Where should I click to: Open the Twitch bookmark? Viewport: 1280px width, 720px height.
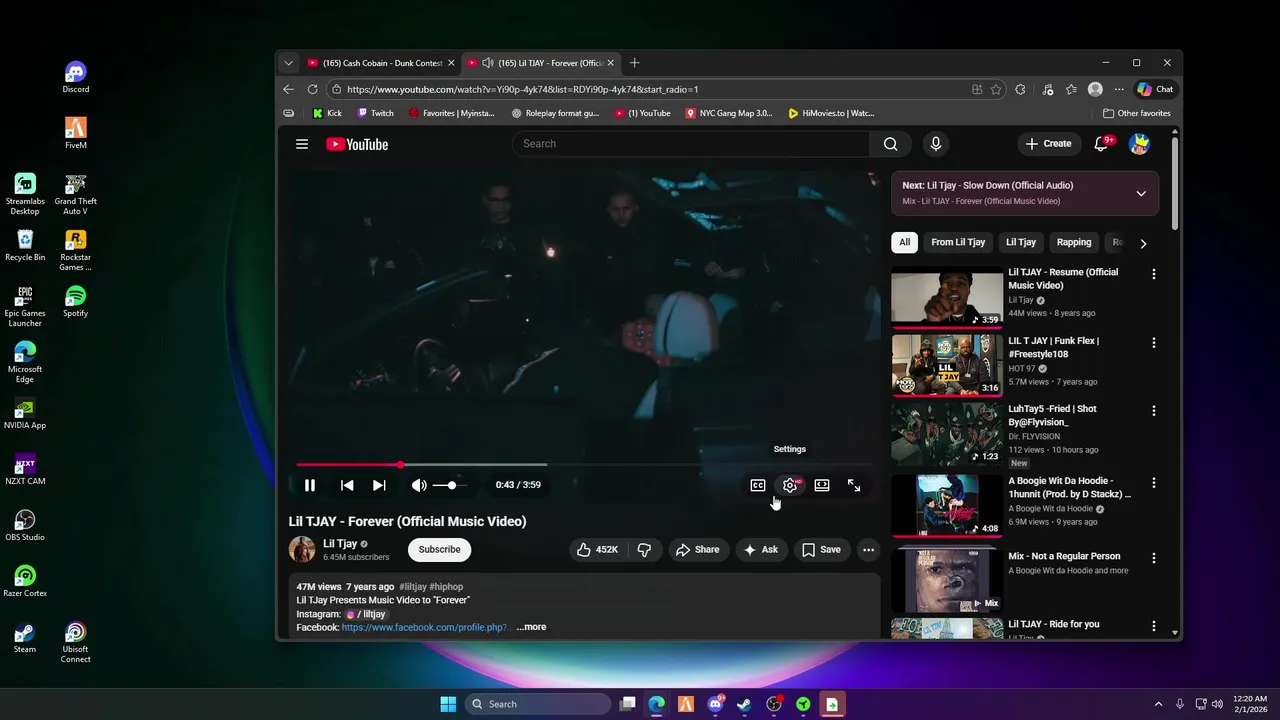coord(375,113)
